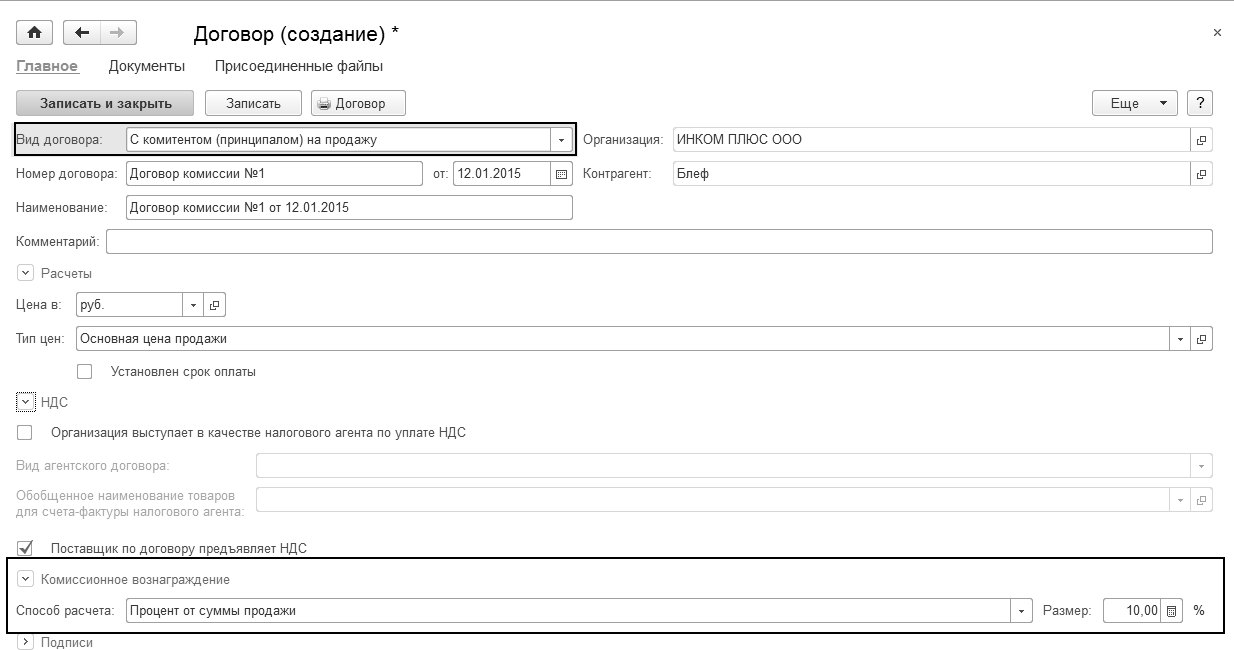This screenshot has height=650, width=1234.
Task: Enable the Установлен срок оплаты checkbox
Action: point(85,372)
